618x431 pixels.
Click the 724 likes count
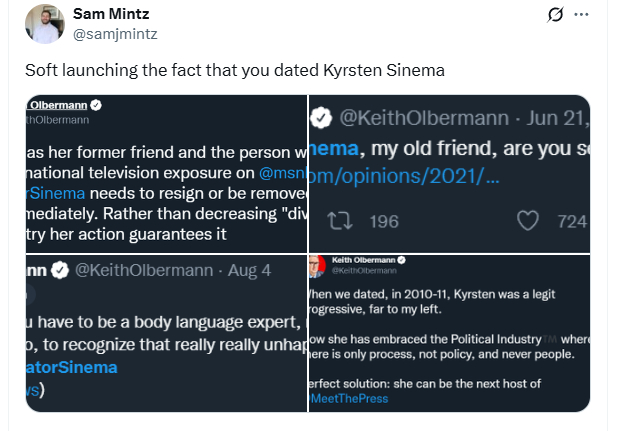[x=570, y=221]
